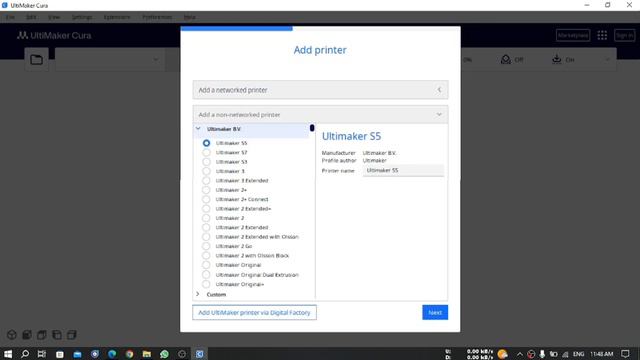
Task: Open the Windows Start menu
Action: click(7, 354)
